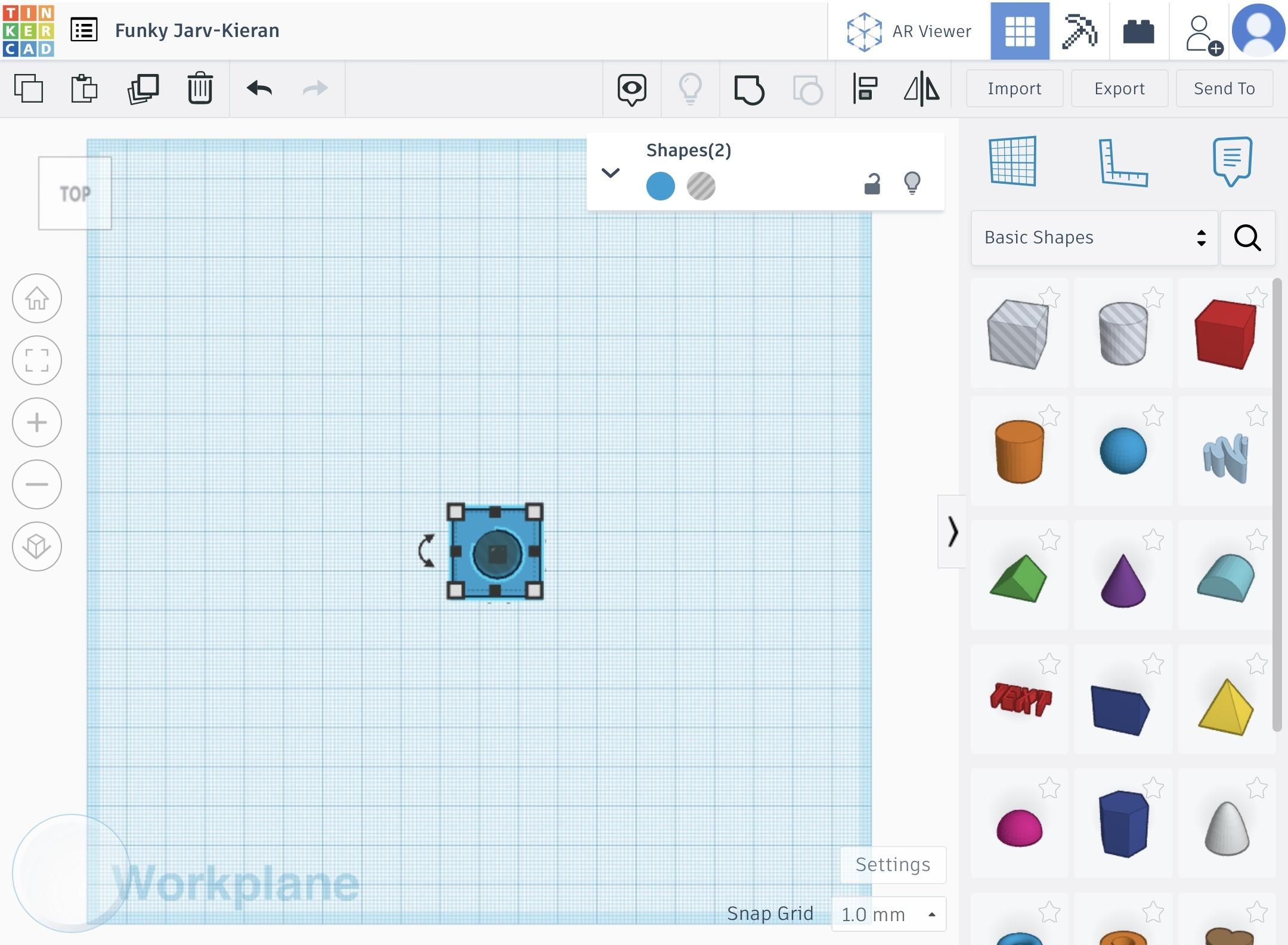This screenshot has width=1288, height=945.
Task: Open the designs menu next to the logo
Action: (83, 29)
